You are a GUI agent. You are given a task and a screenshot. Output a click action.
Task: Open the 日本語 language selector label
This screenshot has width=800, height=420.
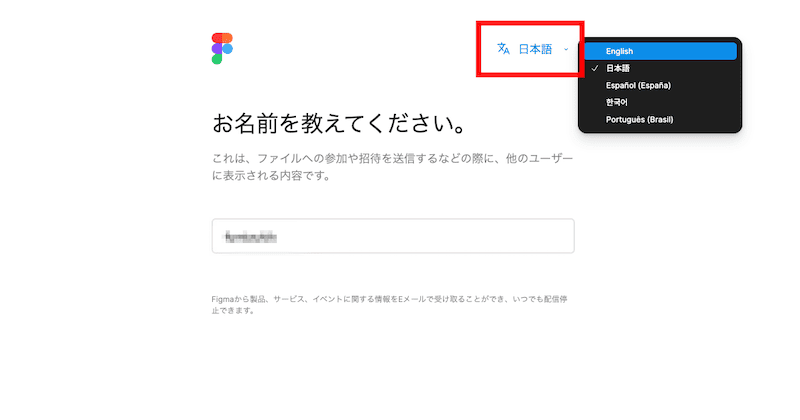pos(535,49)
